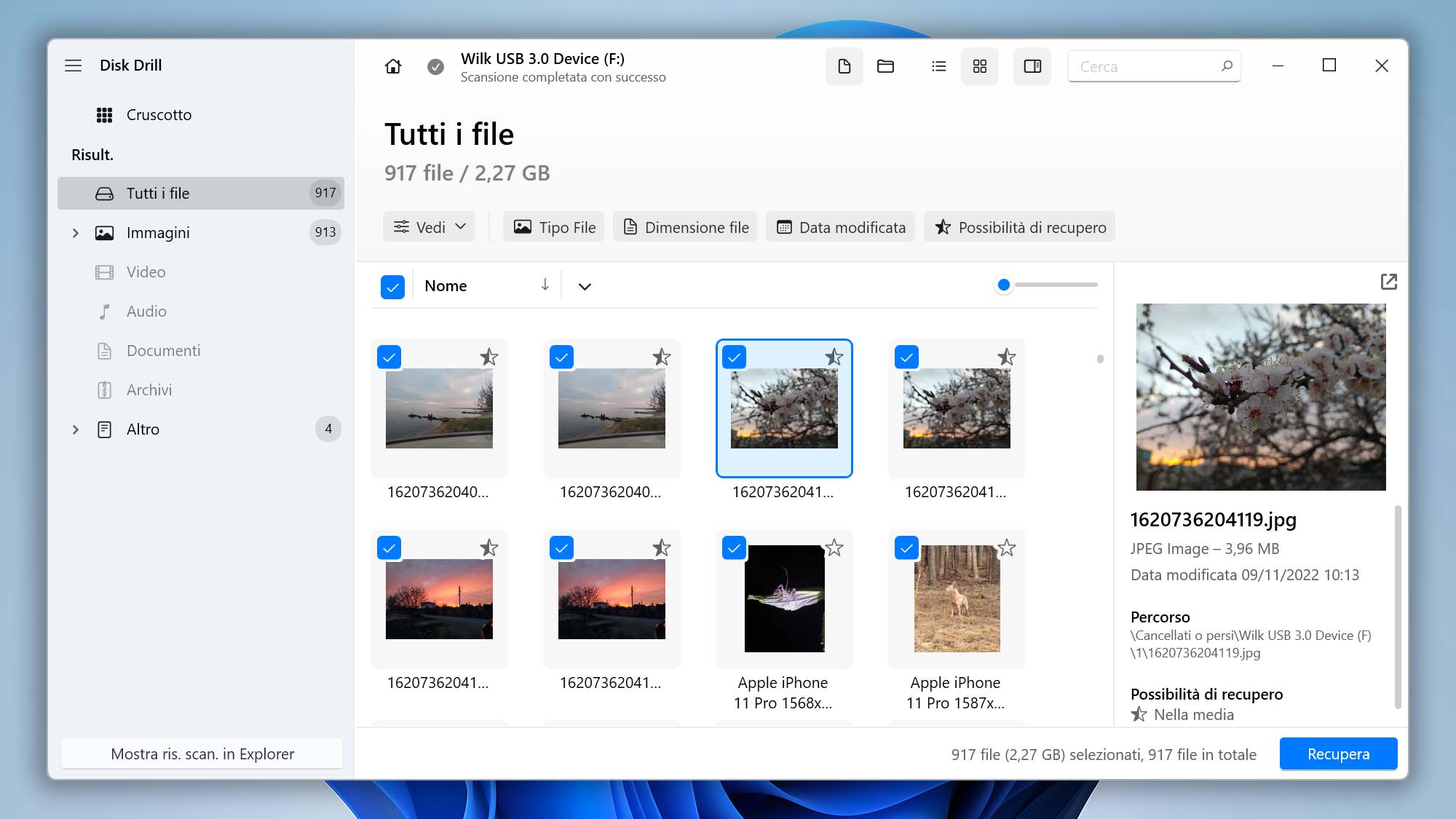1456x819 pixels.
Task: Click star on Apple iPhone 11 Pro 1568x thumbnail
Action: pos(834,547)
